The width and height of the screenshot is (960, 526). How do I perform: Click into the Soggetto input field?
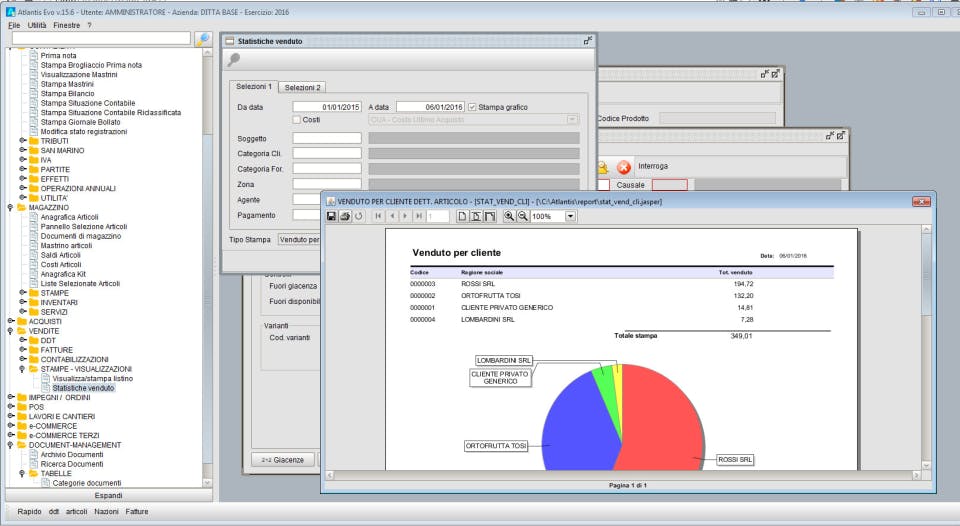327,138
